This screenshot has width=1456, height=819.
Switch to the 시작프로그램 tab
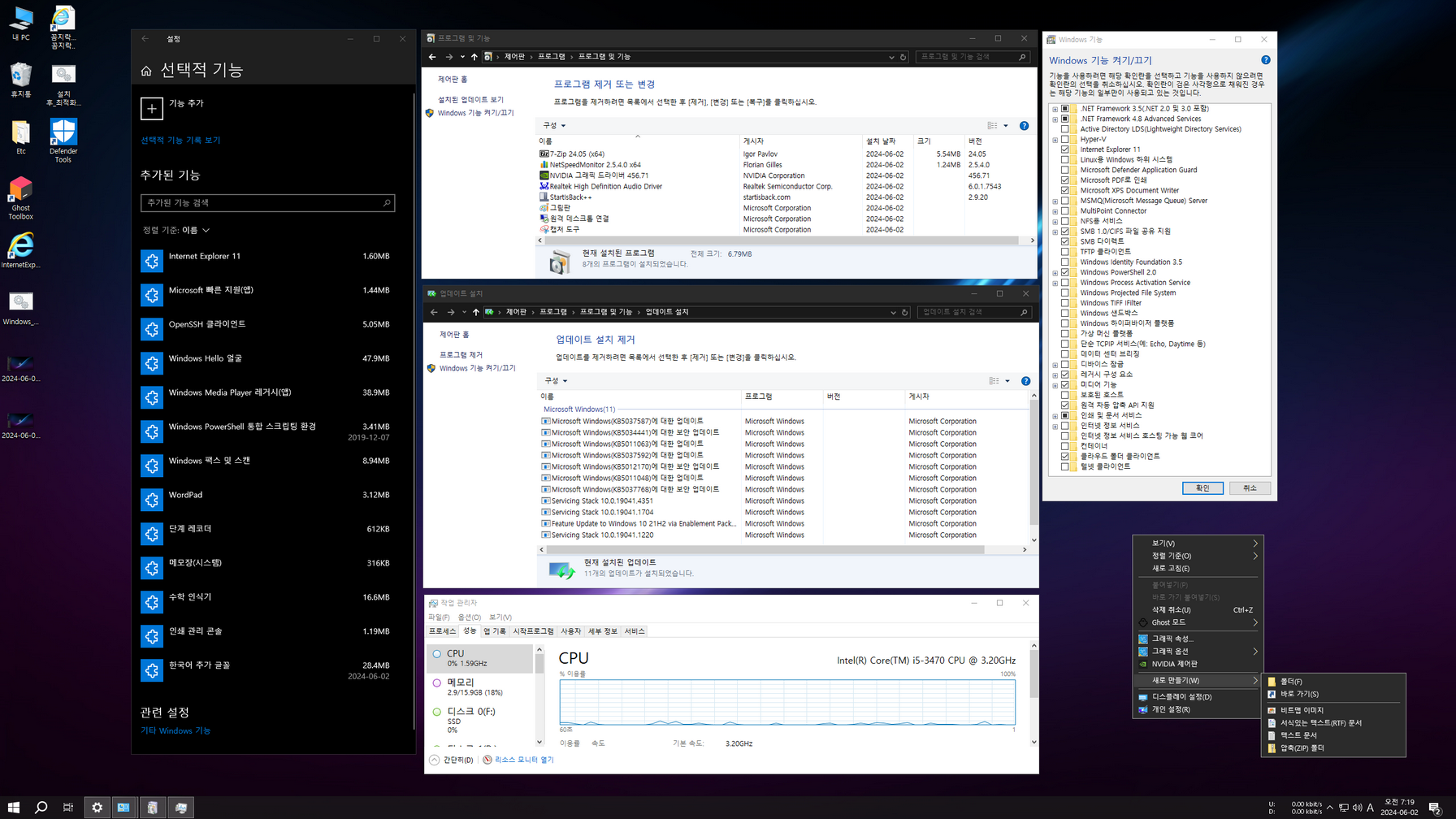pos(533,631)
